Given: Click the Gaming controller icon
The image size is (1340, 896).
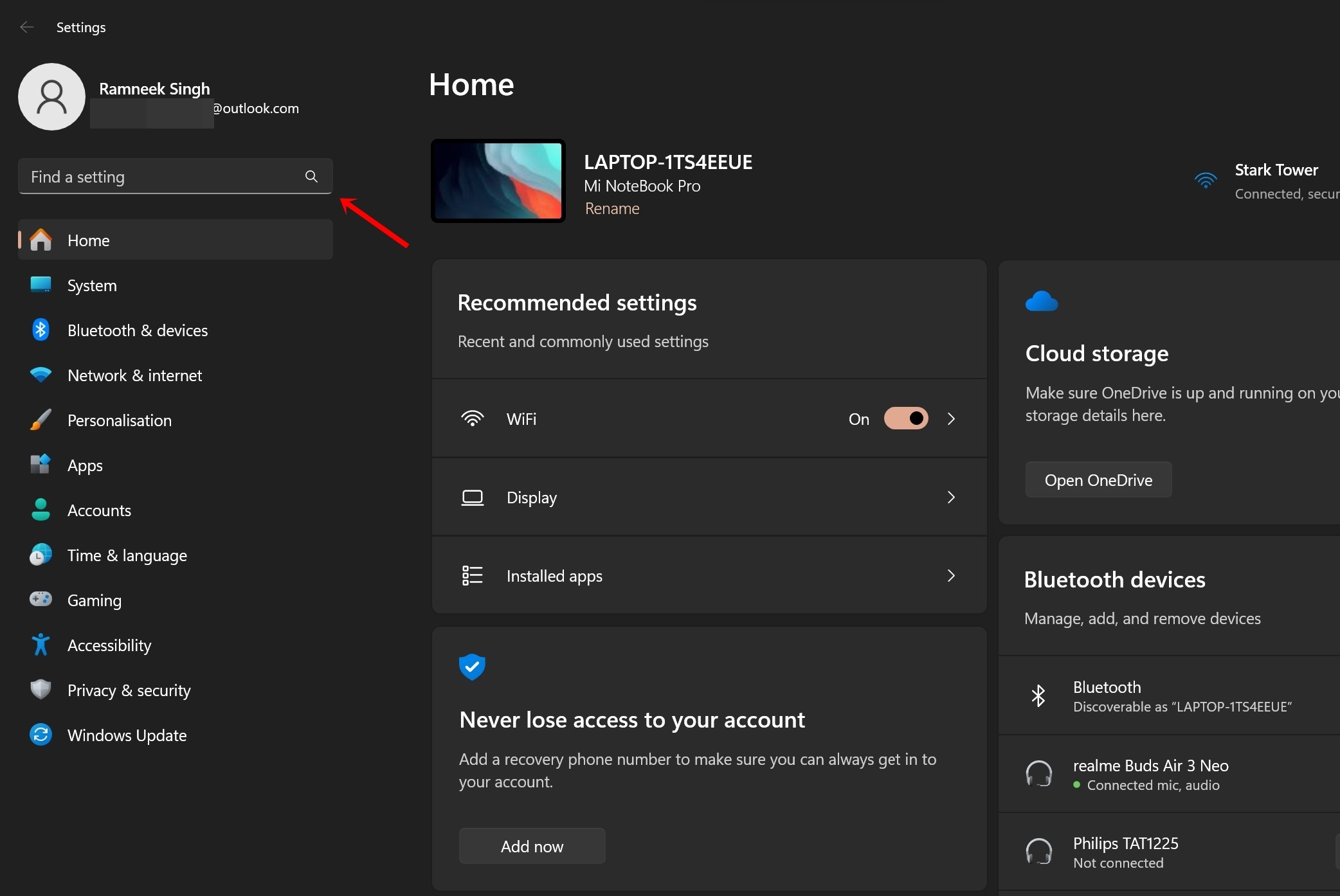Looking at the screenshot, I should 41,599.
